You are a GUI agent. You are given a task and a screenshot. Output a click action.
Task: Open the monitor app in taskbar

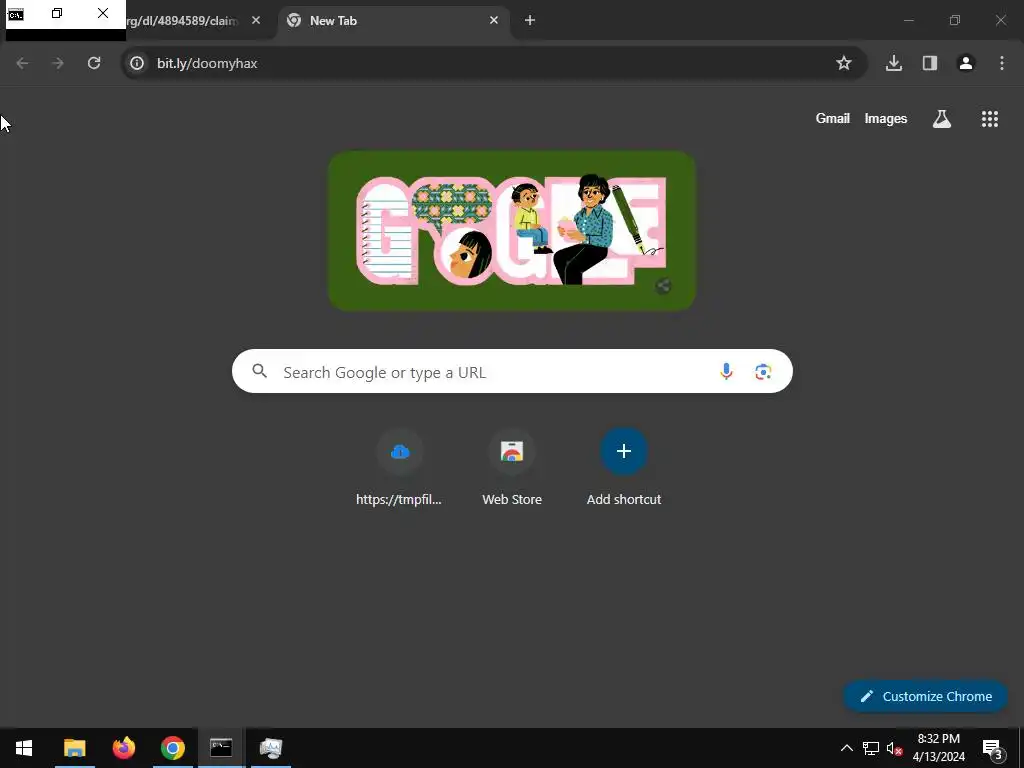[x=270, y=748]
